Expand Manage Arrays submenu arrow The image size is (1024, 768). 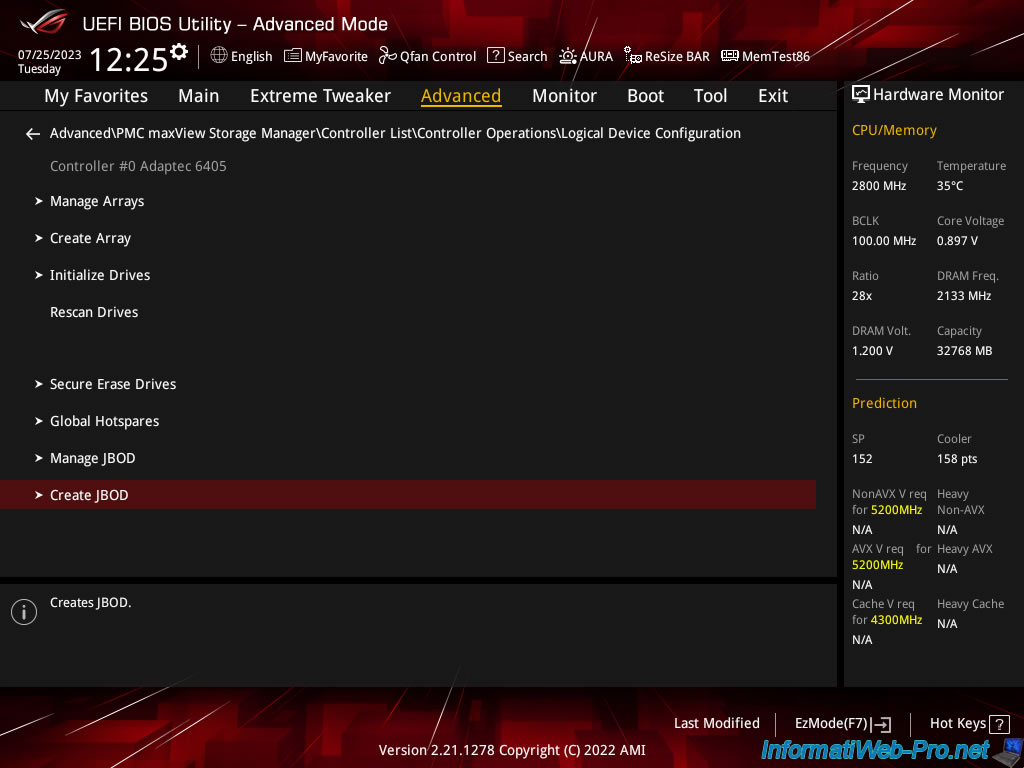point(39,201)
